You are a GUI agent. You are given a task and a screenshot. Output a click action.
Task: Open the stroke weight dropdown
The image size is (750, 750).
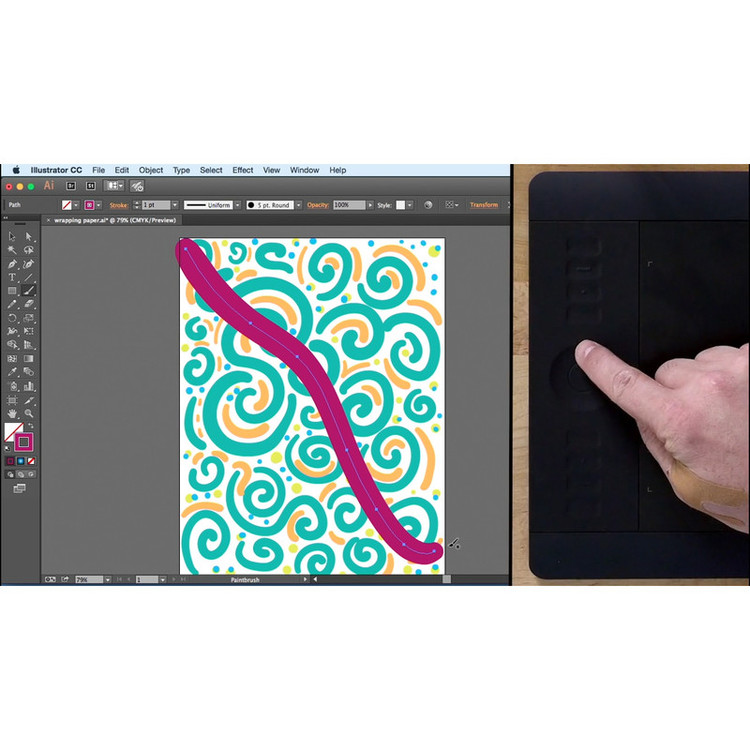click(x=174, y=205)
